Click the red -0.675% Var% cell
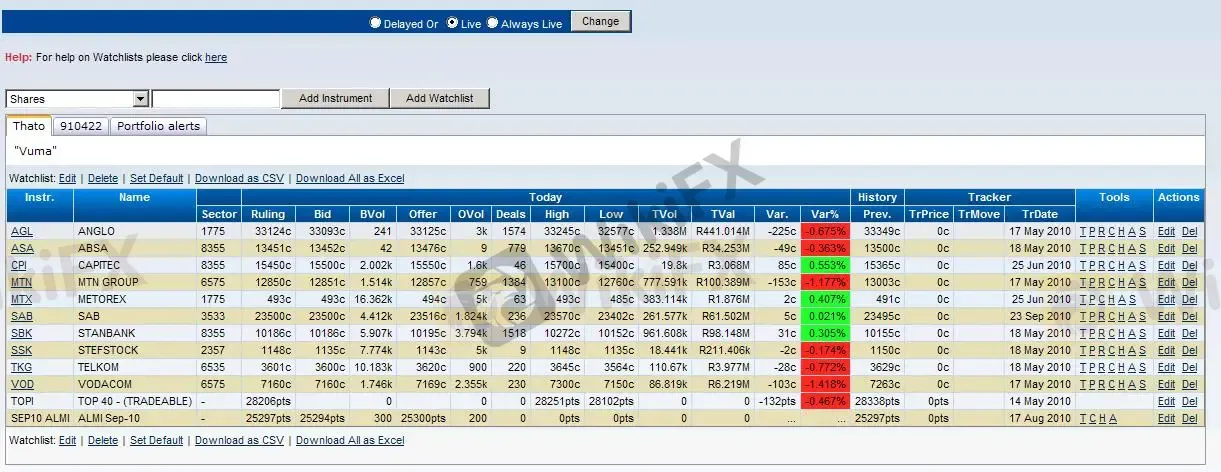Viewport: 1221px width, 472px height. click(x=824, y=231)
